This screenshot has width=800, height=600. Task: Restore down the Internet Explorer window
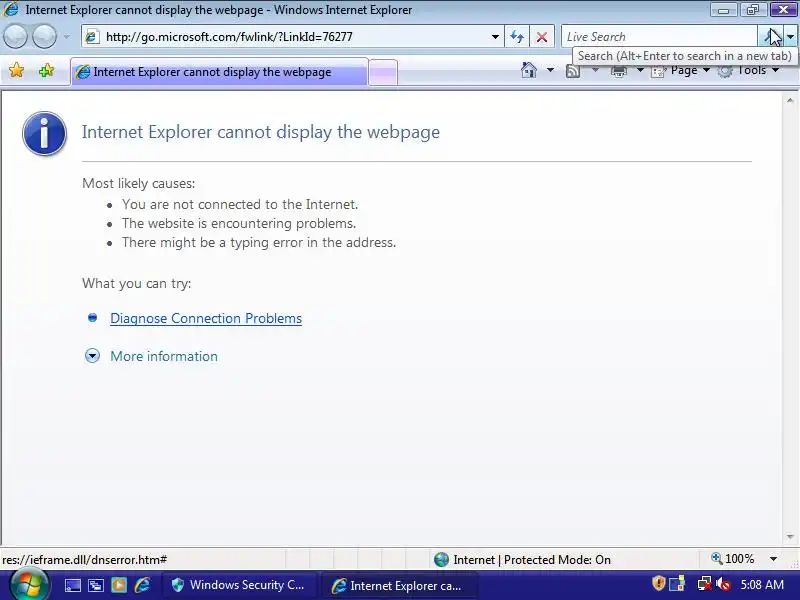tap(753, 10)
